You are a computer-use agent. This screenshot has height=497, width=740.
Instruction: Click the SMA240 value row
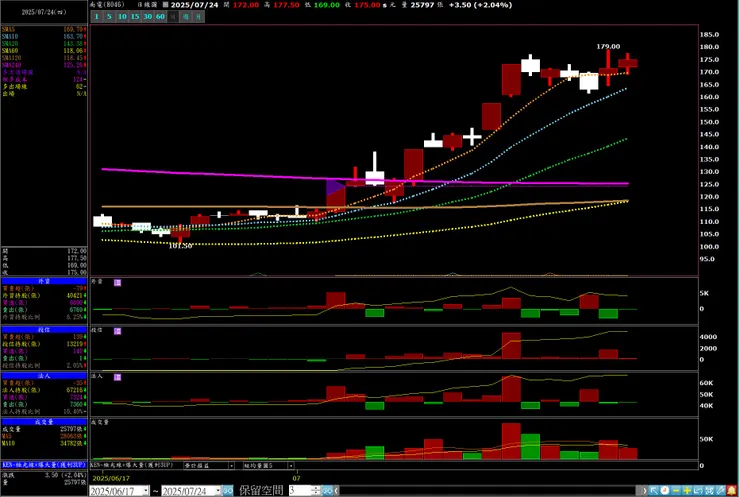tap(44, 65)
